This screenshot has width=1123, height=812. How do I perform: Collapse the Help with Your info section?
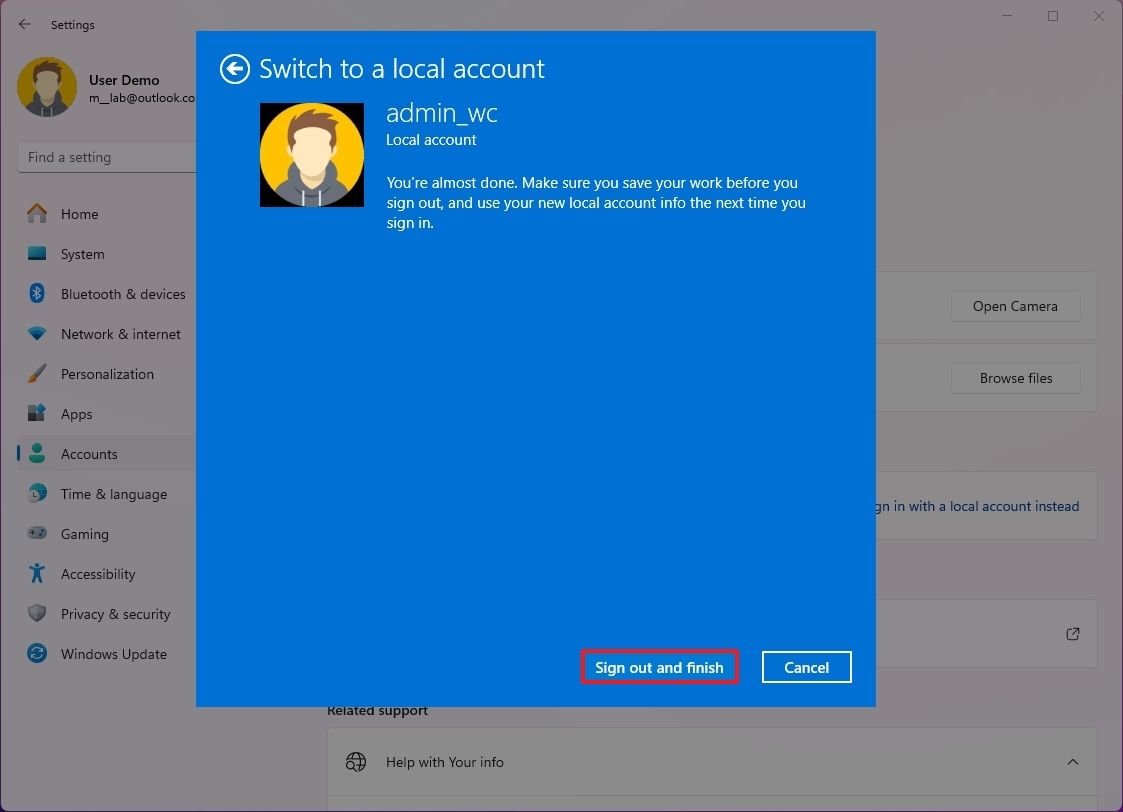coord(1072,761)
